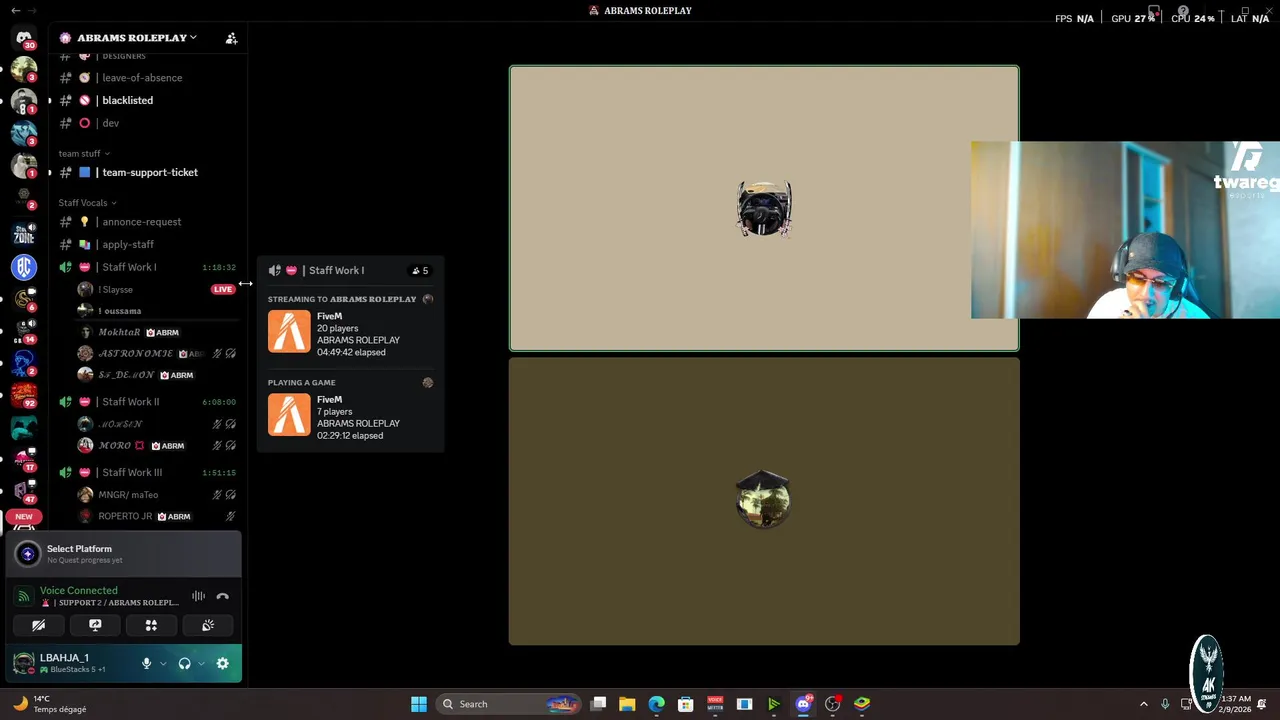Screen dimensions: 1280x720
Task: Open BlueStacks from taskbar
Action: coord(862,704)
